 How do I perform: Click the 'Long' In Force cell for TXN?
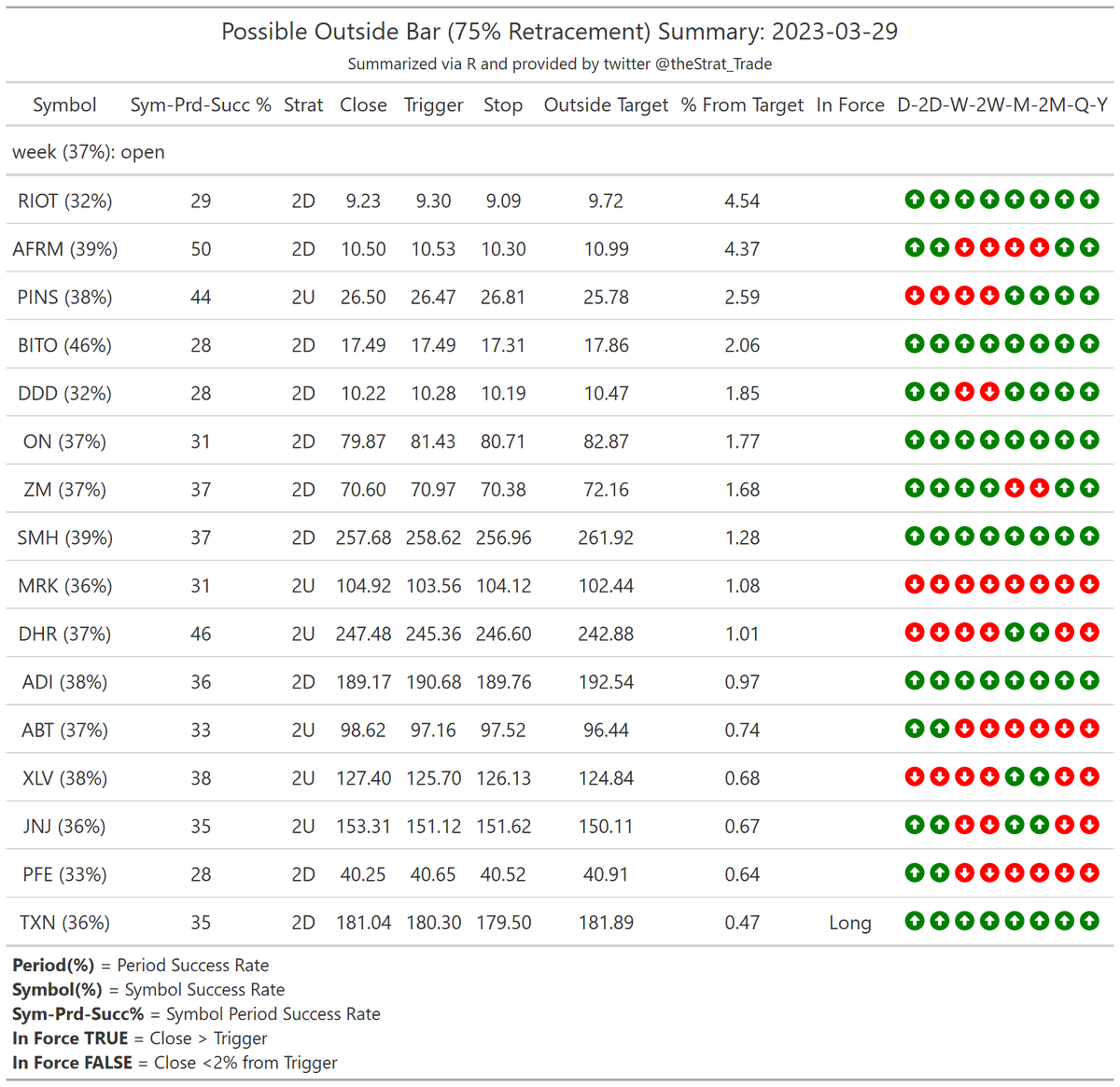coord(850,923)
